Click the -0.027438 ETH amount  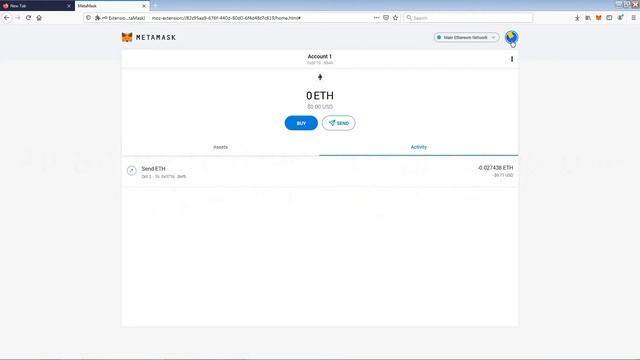[496, 168]
